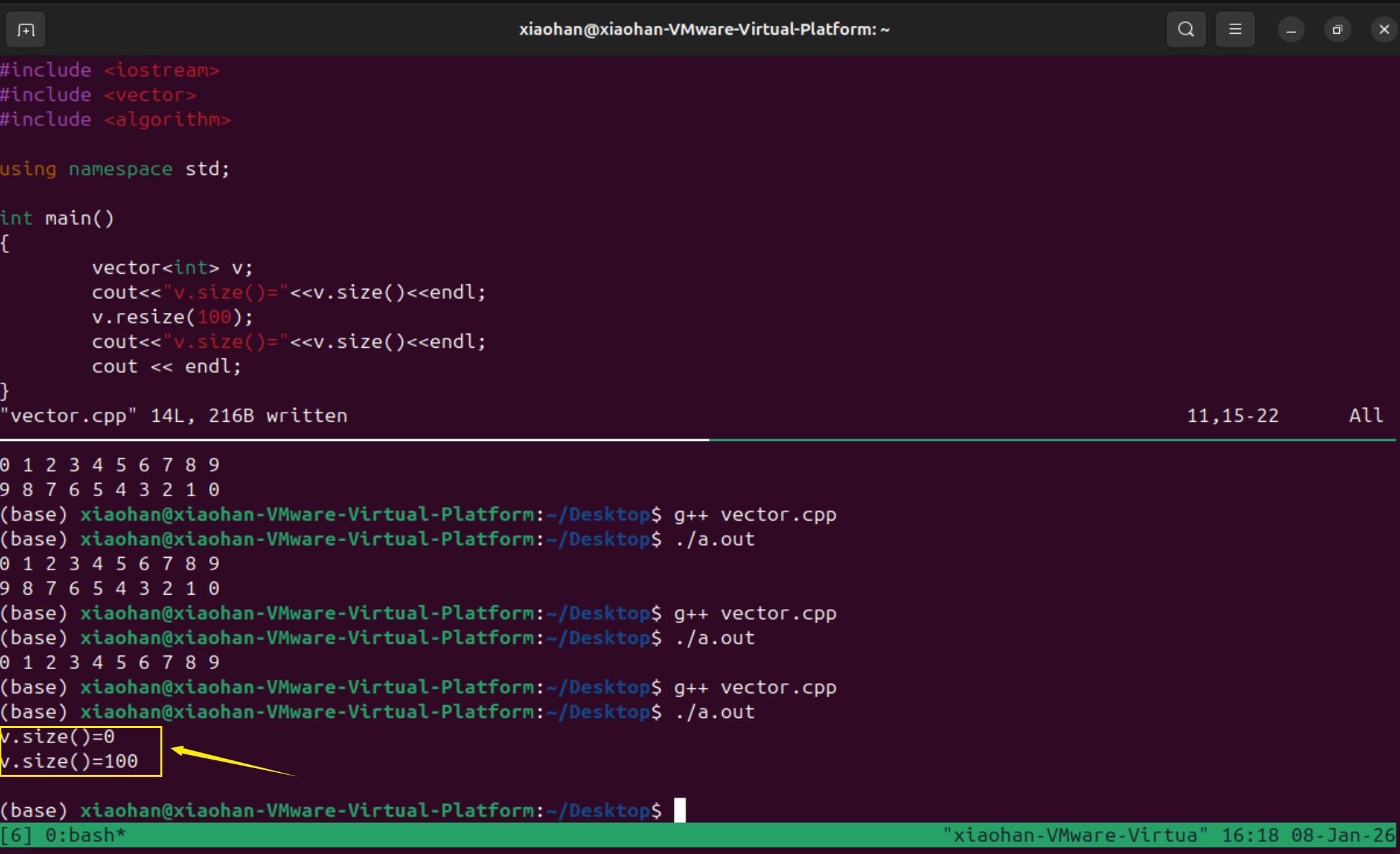The image size is (1400, 854).
Task: Click the using namespace std line
Action: 114,170
